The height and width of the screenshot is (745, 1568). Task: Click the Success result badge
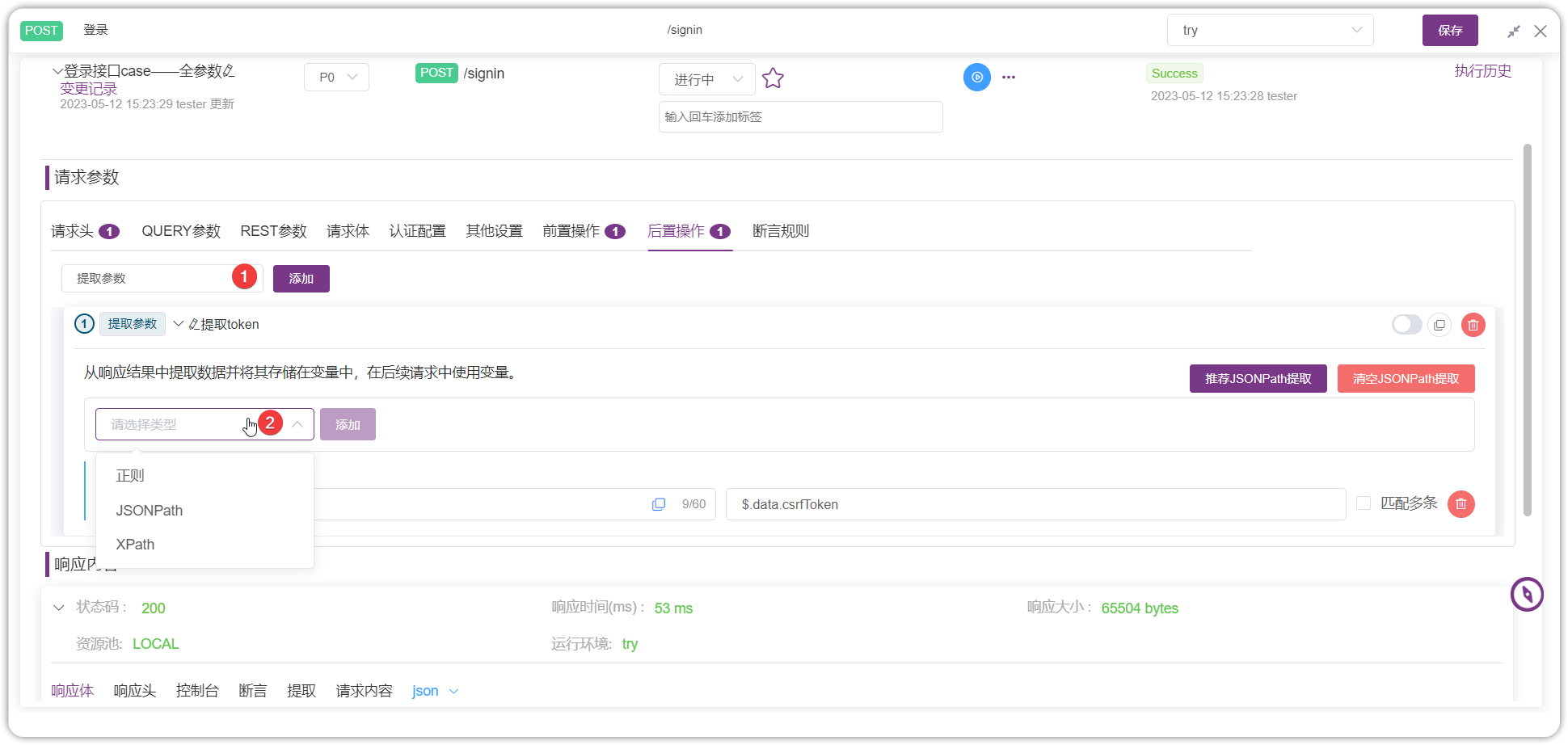point(1174,74)
